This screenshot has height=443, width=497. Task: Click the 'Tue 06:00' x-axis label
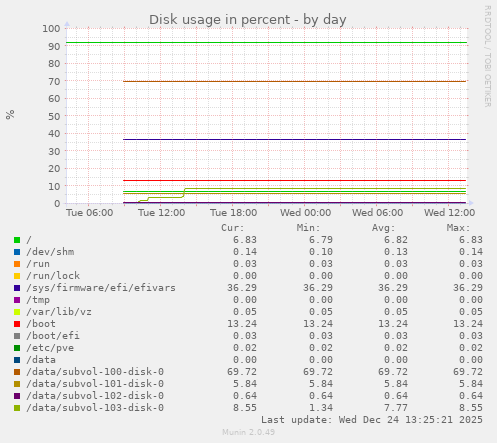coord(89,213)
